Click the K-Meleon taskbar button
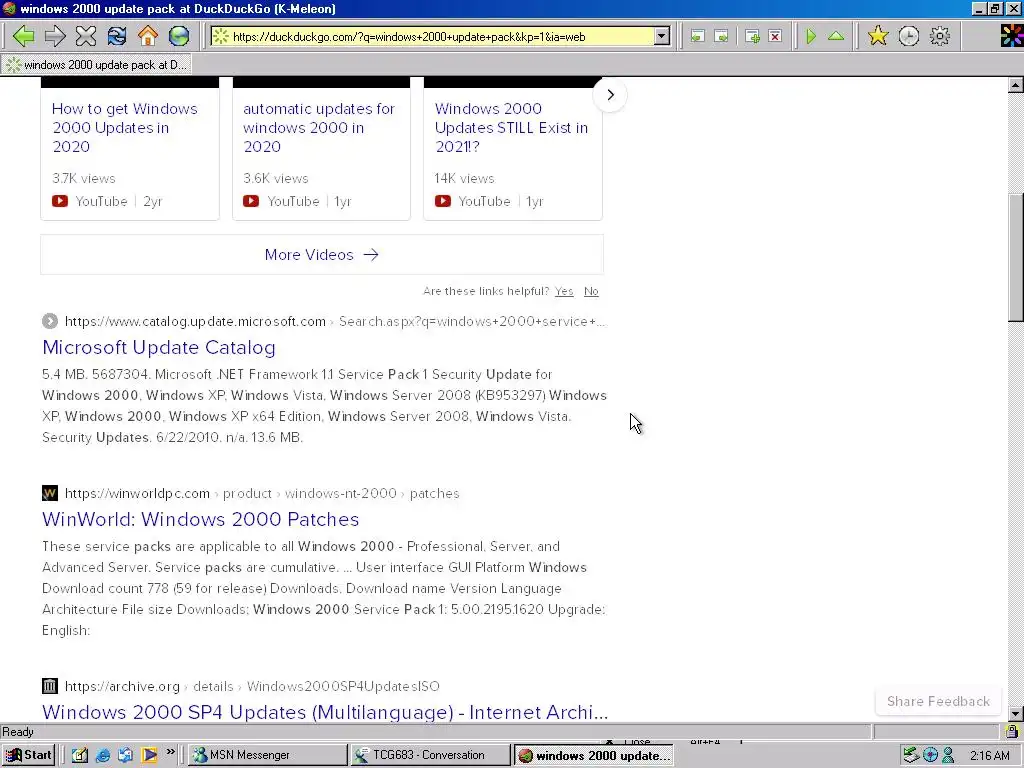This screenshot has width=1024, height=768. [x=594, y=756]
